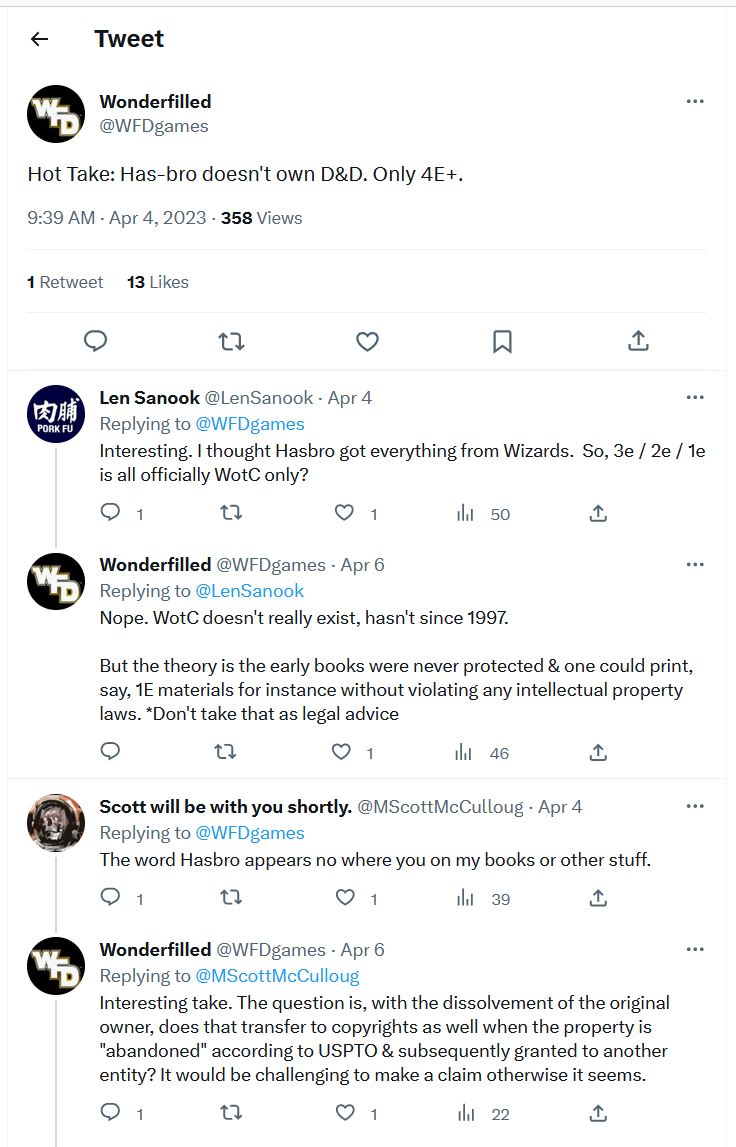Screen dimensions: 736x1147
Task: Open options on Scott's reply
Action: (x=695, y=806)
